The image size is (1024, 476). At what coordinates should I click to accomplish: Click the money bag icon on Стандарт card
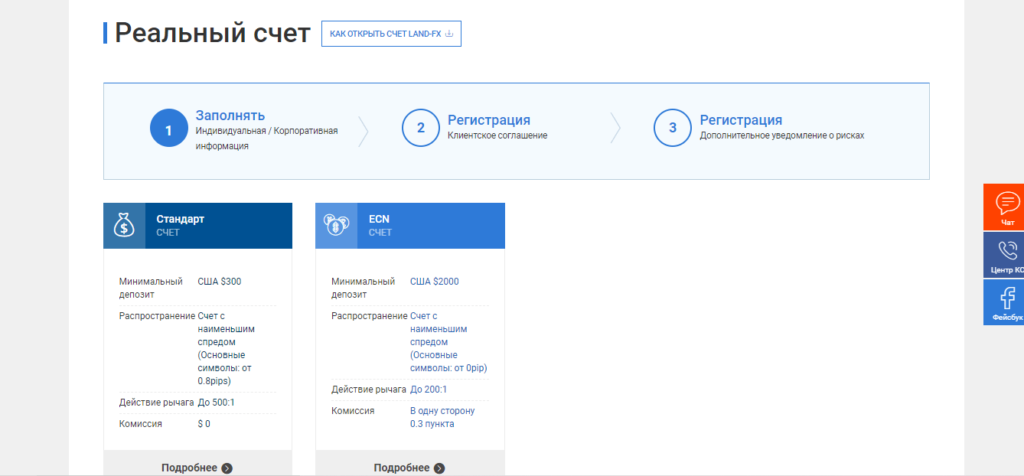point(124,225)
